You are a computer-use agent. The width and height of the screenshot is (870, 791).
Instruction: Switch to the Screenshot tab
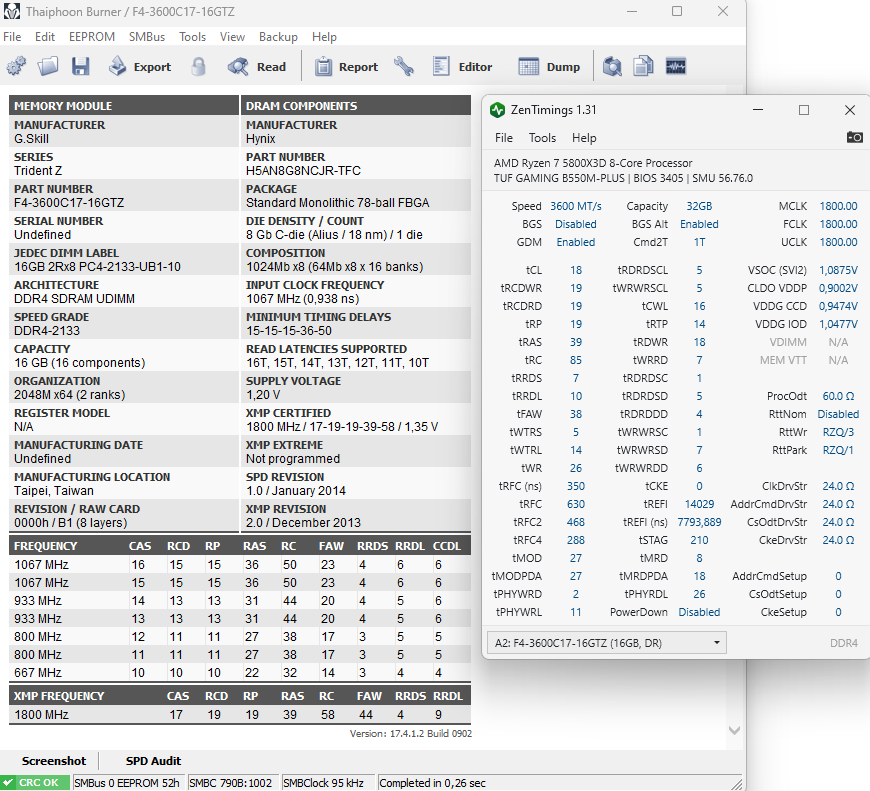(54, 761)
